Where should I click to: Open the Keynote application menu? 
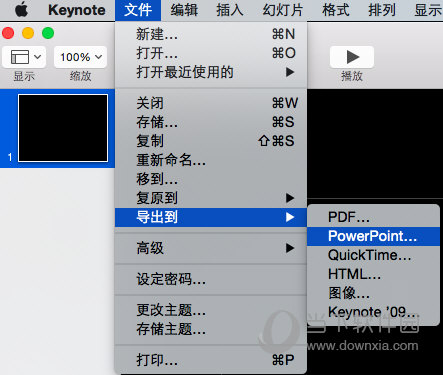click(x=77, y=10)
